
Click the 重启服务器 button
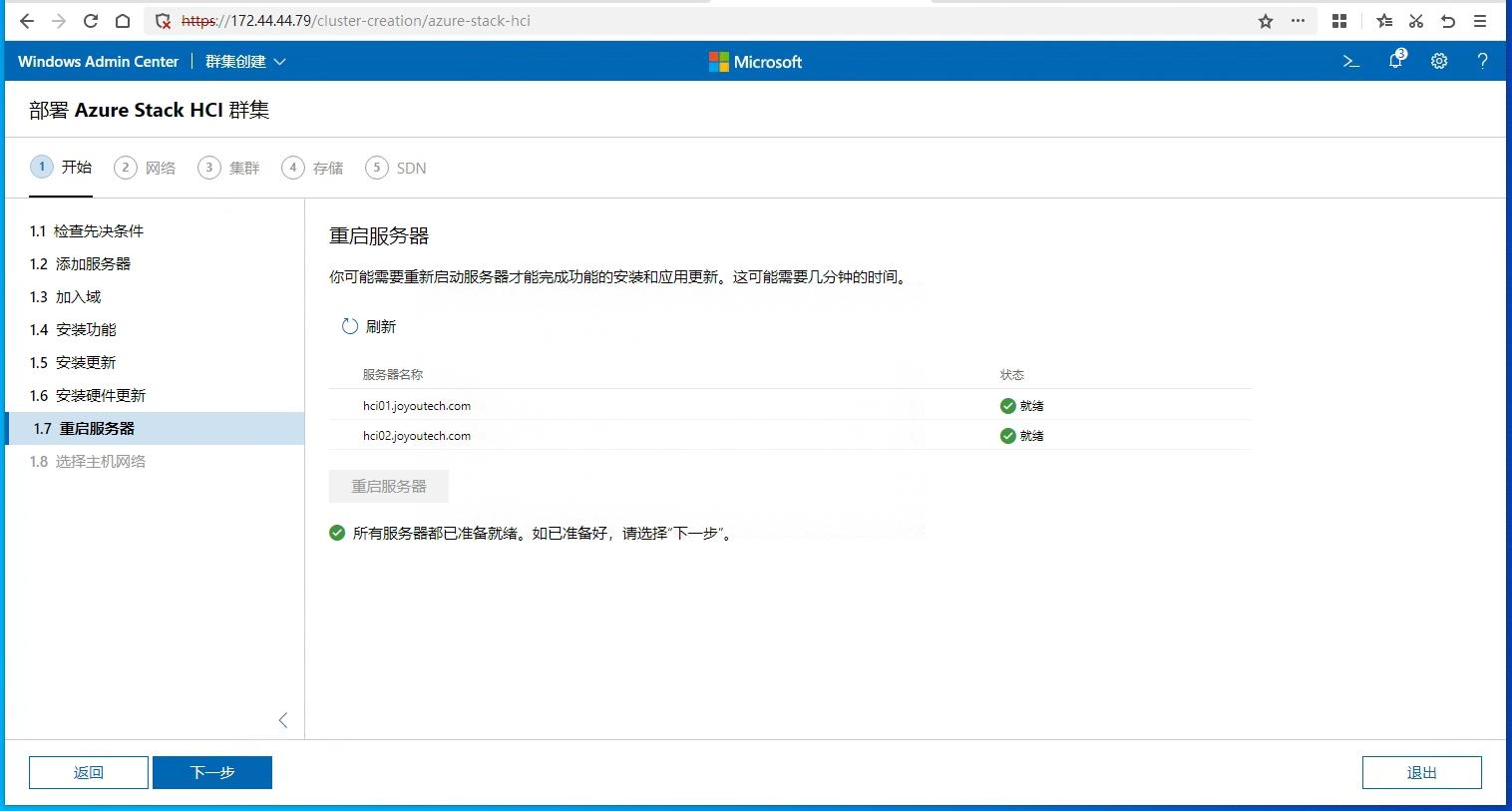[389, 486]
